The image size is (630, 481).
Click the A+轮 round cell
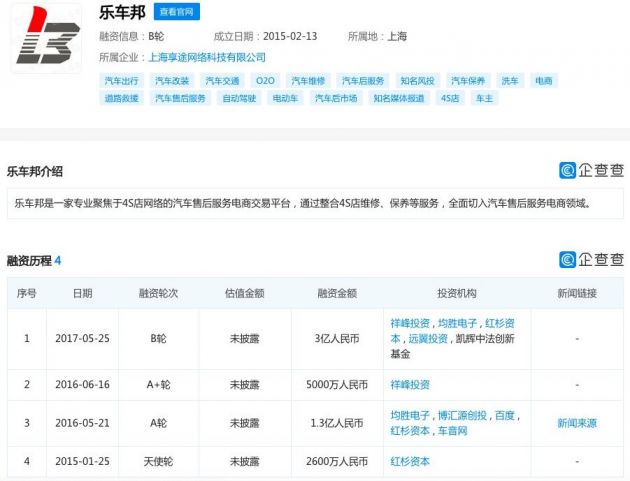click(158, 385)
